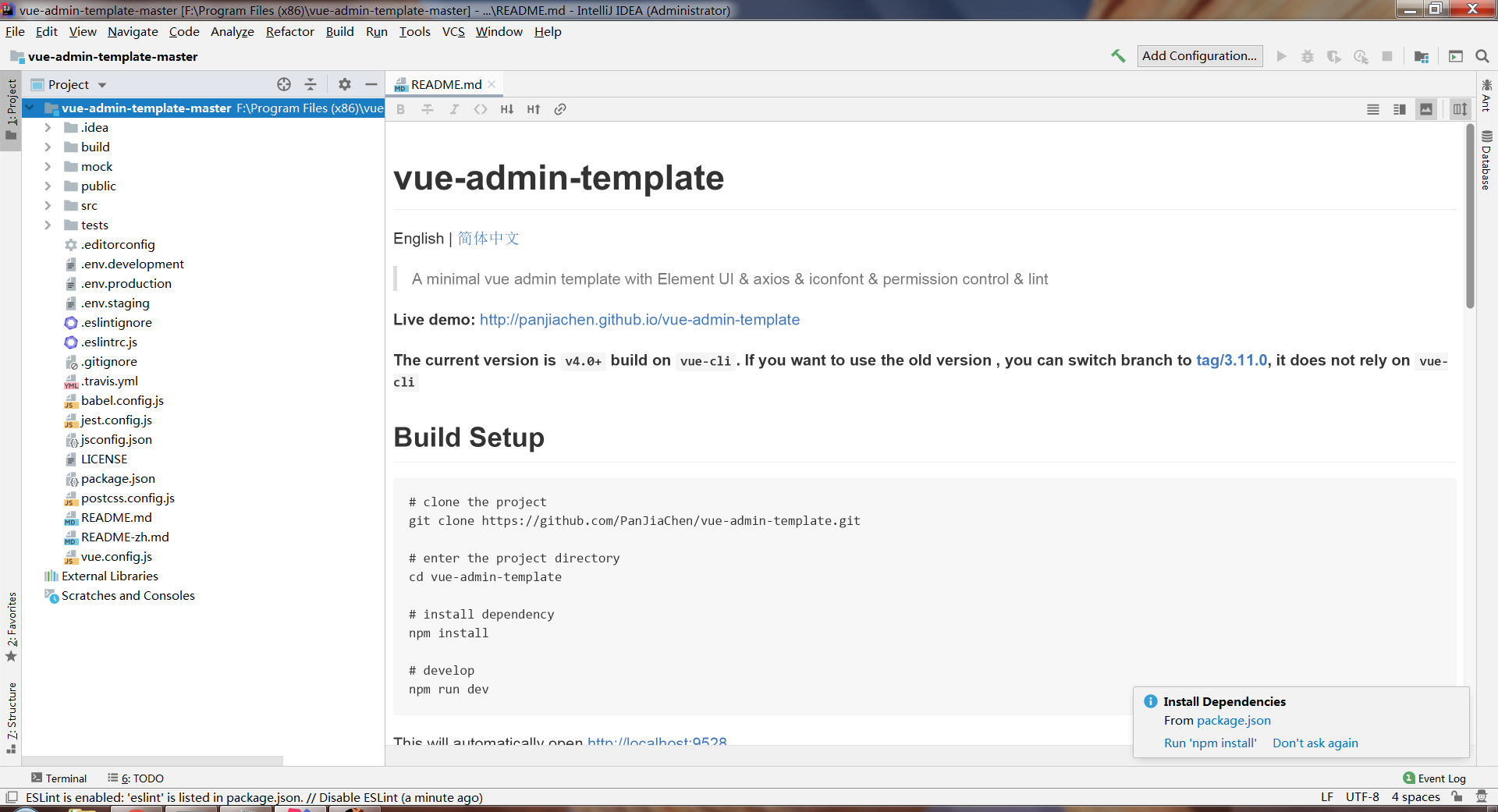Click the tag/3.11.0 link
The image size is (1498, 812).
1232,360
